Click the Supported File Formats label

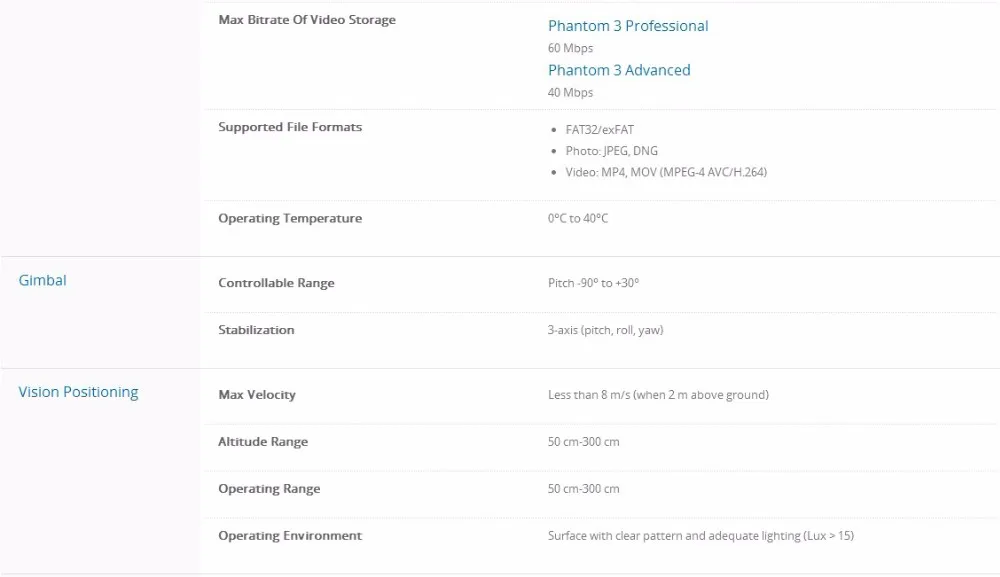coord(290,127)
